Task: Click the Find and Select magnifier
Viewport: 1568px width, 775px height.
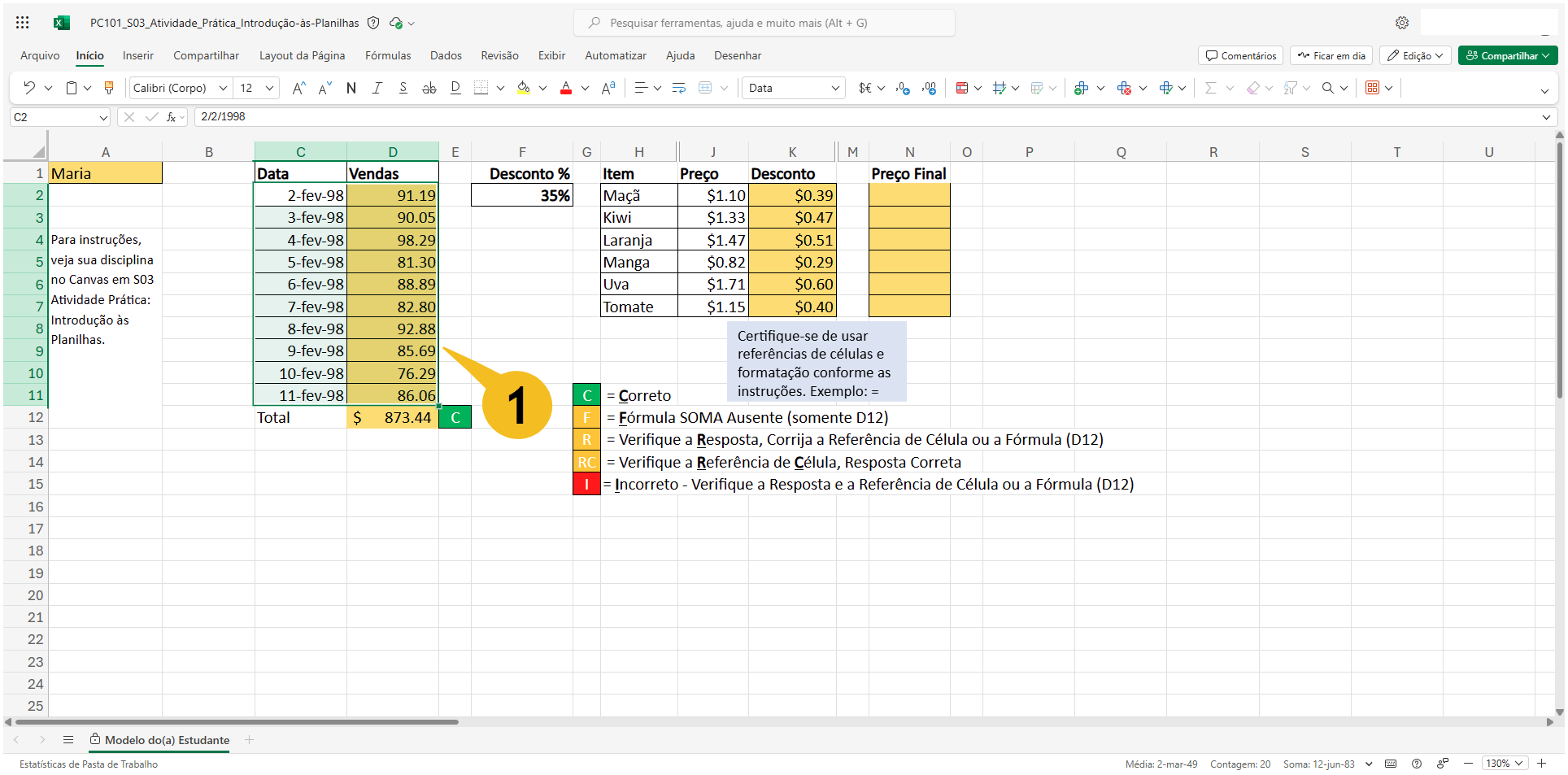Action: tap(1328, 88)
